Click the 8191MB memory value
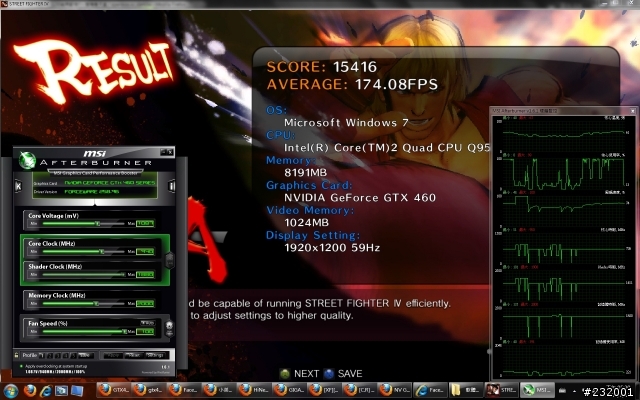Image resolution: width=640 pixels, height=400 pixels. click(305, 173)
